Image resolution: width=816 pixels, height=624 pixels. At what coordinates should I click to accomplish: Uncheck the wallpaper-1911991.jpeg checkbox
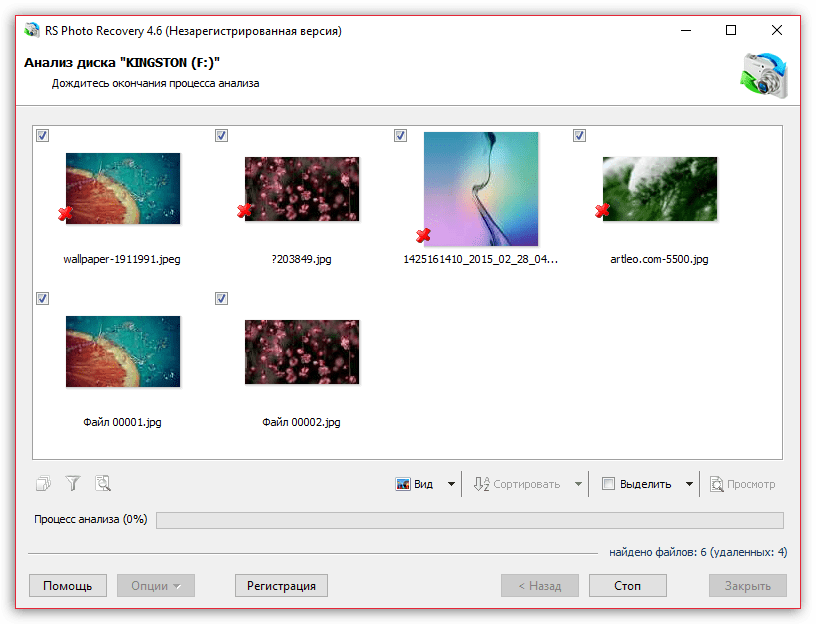coord(42,135)
